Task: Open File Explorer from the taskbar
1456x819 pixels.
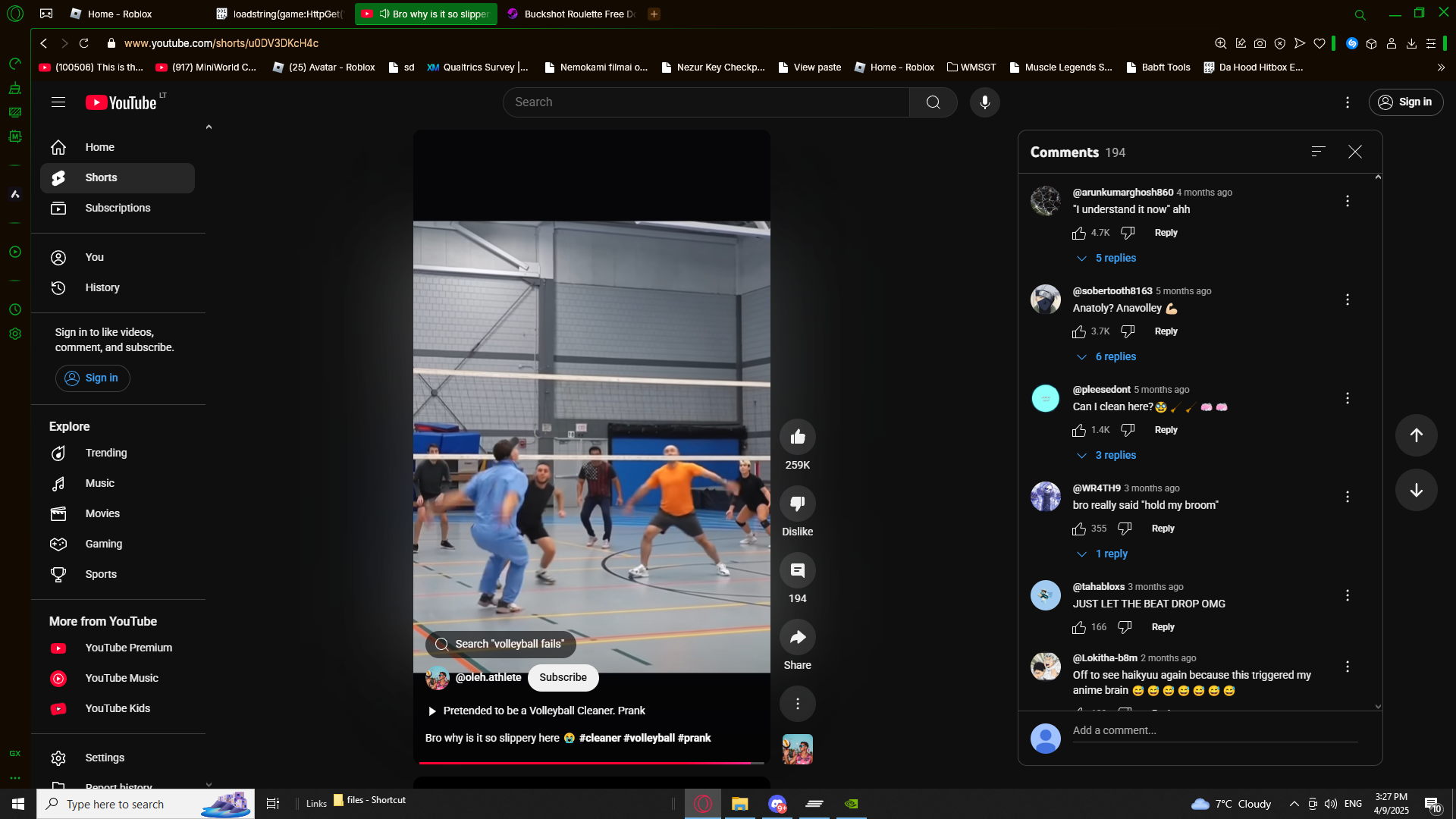Action: tap(739, 804)
